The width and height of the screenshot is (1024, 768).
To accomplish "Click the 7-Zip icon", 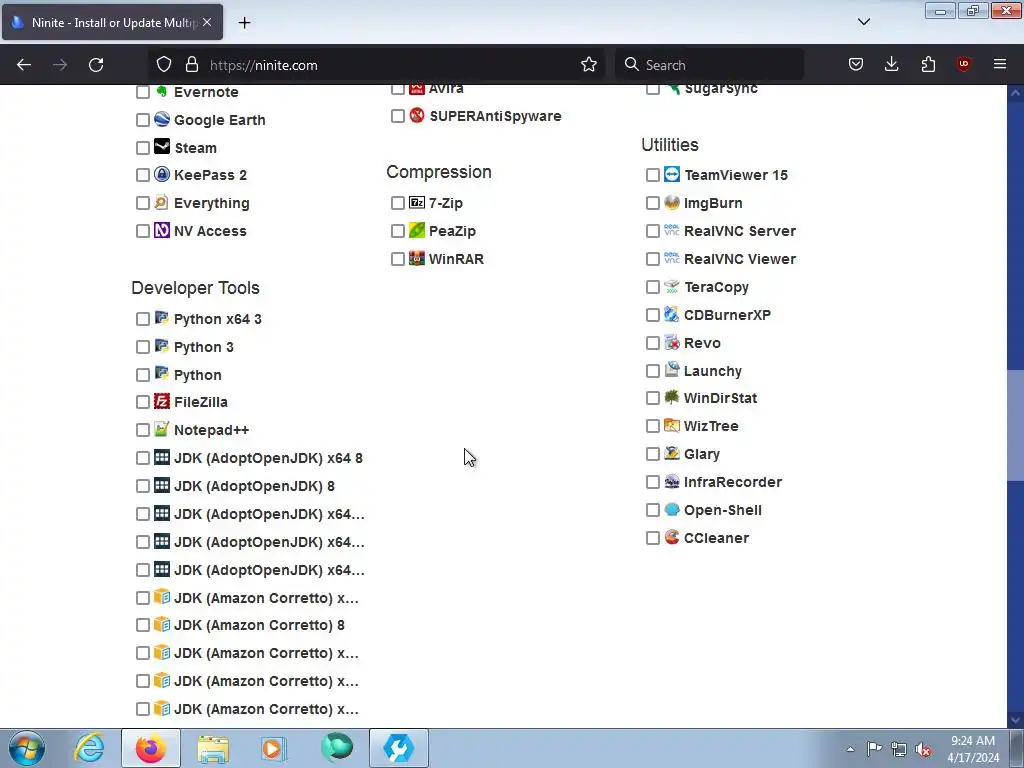I will (417, 202).
